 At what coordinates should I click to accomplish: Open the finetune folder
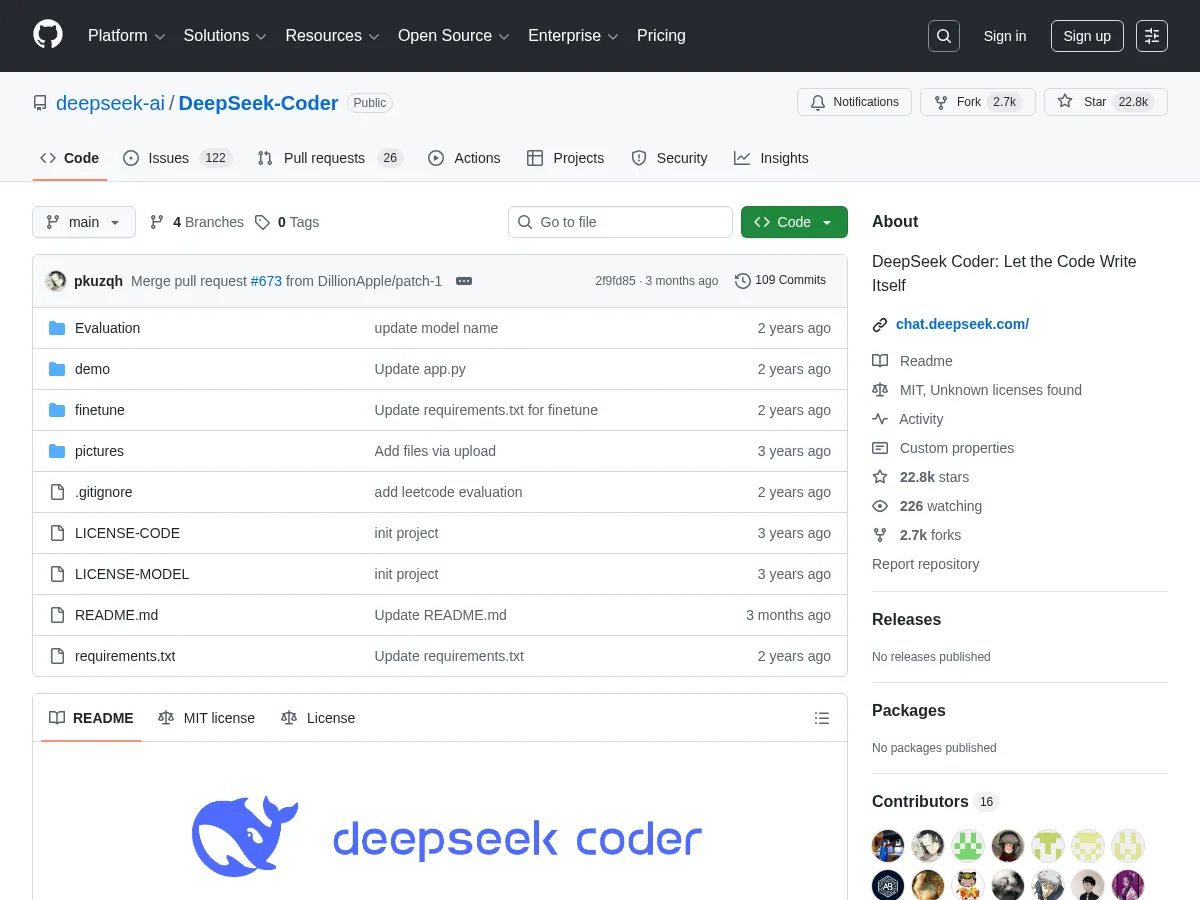click(x=100, y=410)
